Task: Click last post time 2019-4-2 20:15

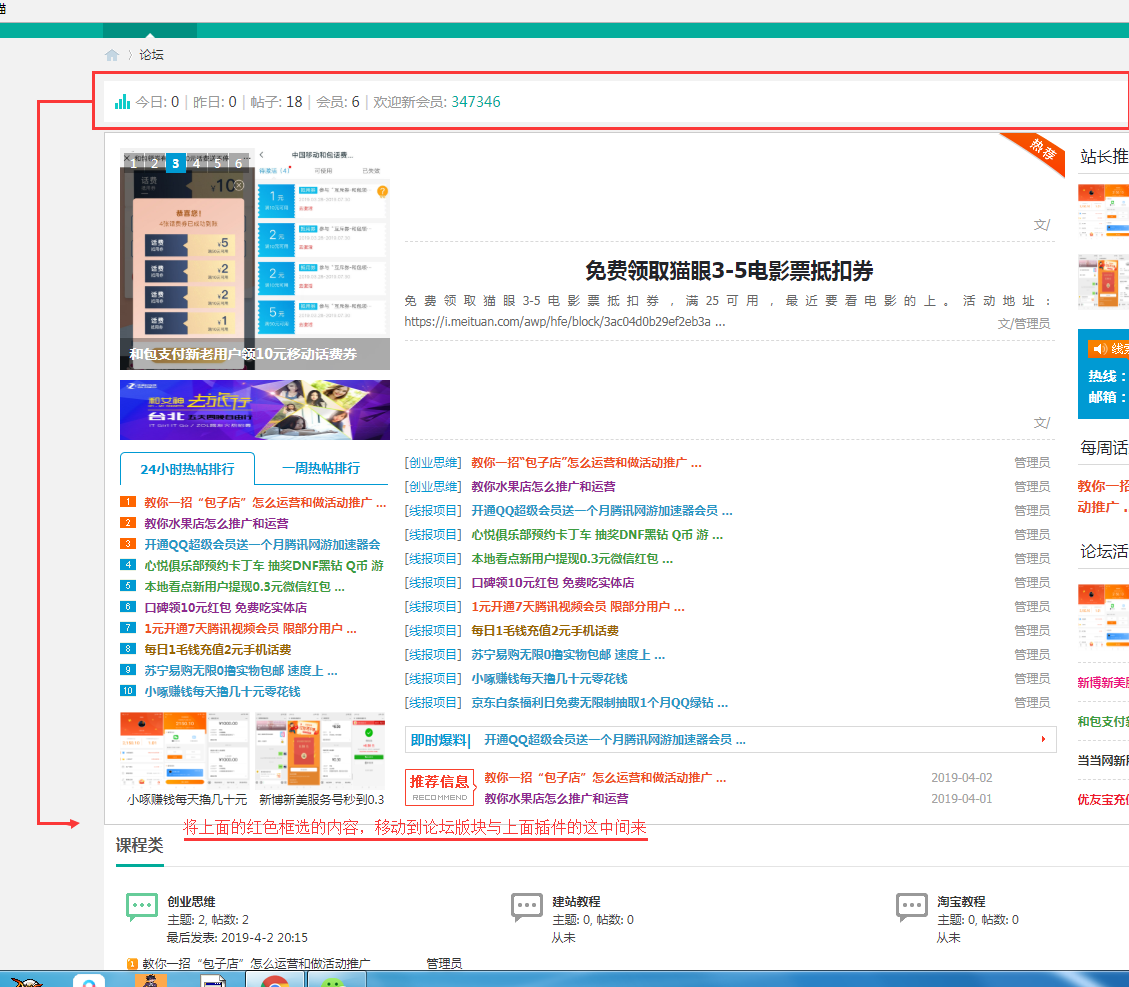Action: (264, 938)
